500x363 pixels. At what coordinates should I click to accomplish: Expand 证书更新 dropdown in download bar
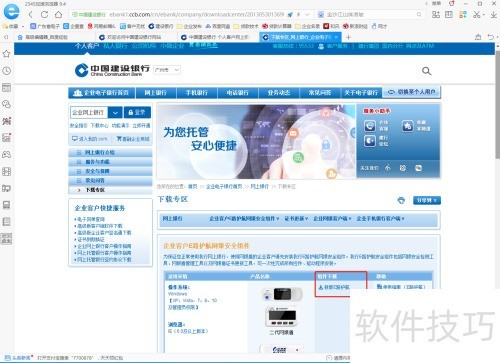click(x=296, y=219)
